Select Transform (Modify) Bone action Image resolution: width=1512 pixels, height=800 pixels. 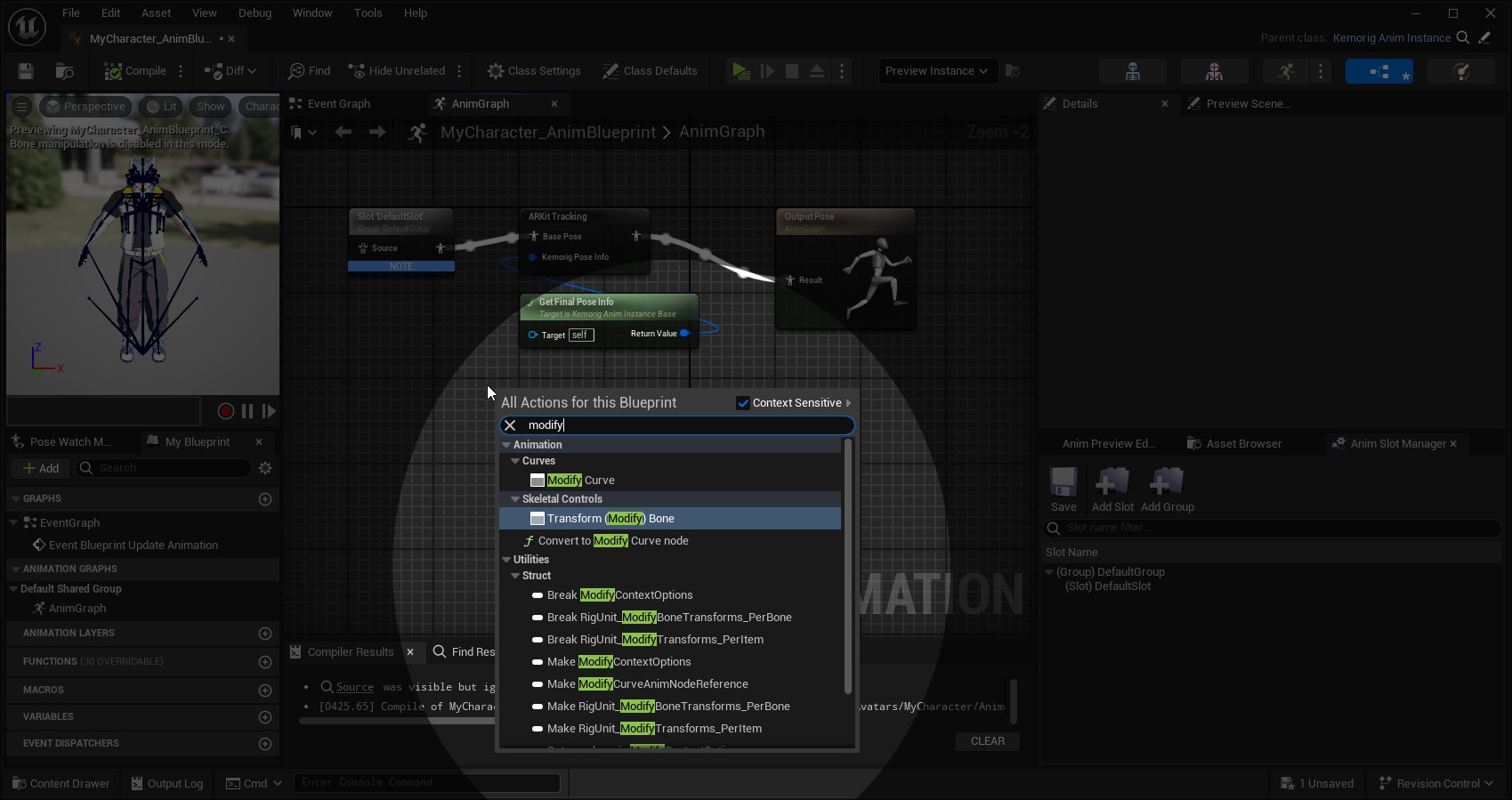[610, 519]
